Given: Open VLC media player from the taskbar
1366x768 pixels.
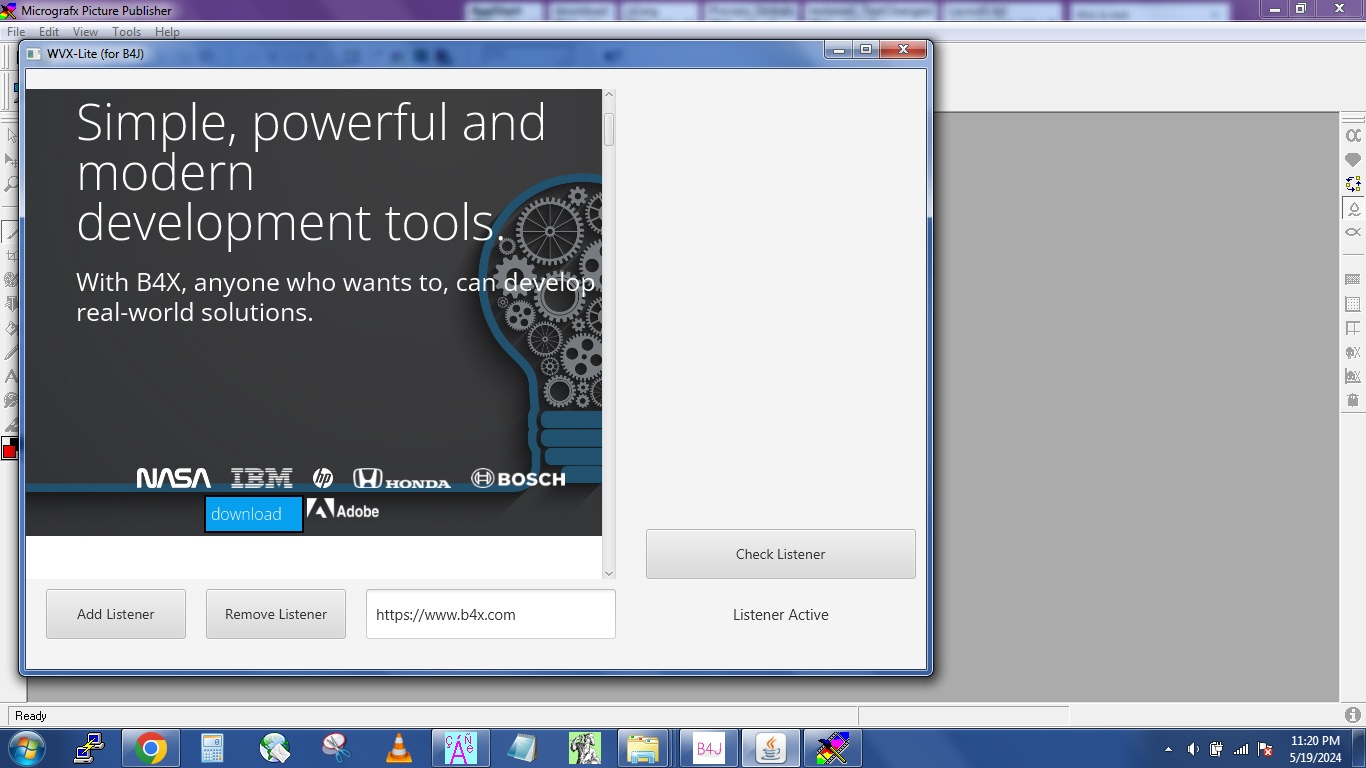Looking at the screenshot, I should [x=398, y=748].
